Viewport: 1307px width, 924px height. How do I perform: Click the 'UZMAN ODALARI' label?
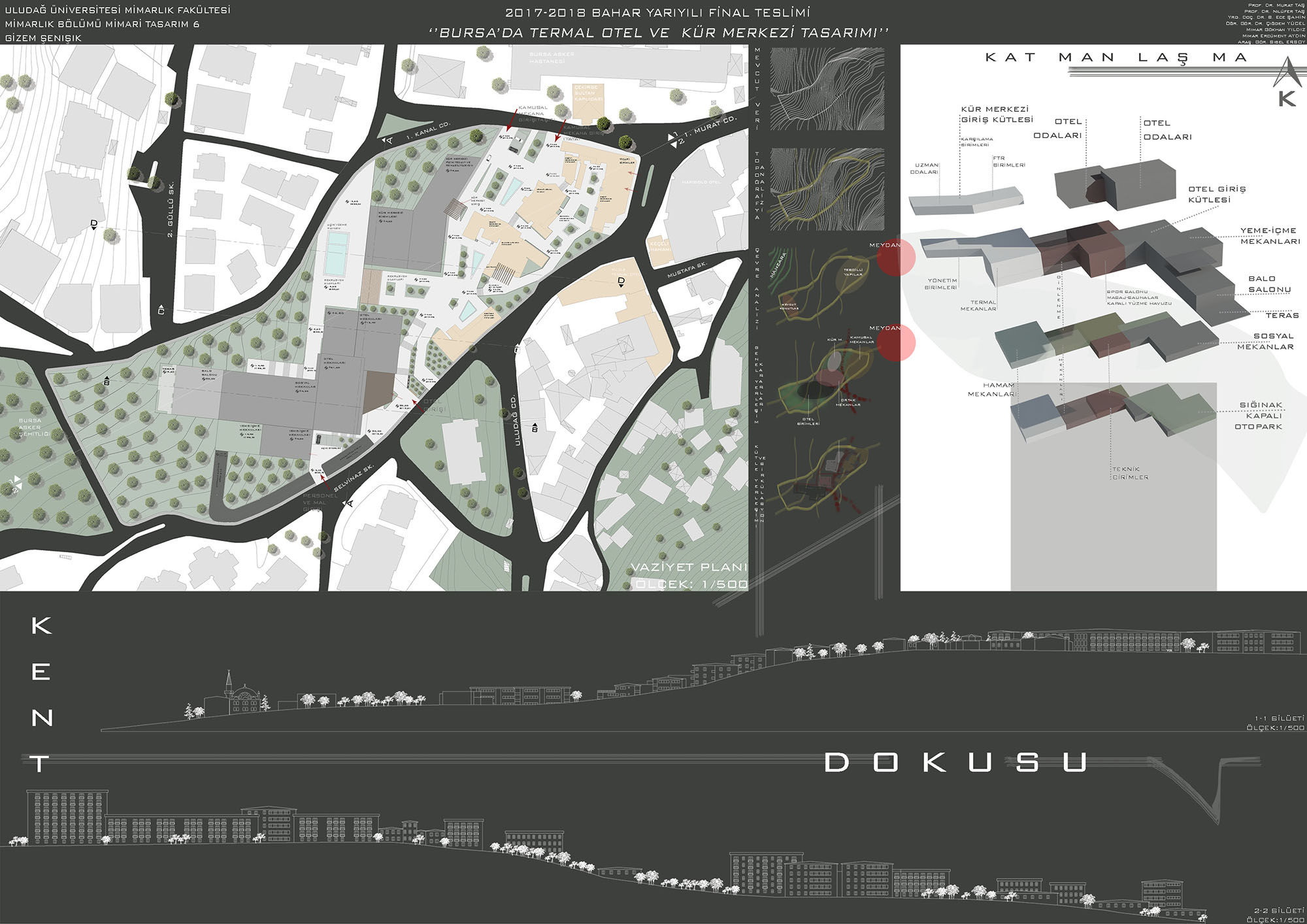(924, 169)
